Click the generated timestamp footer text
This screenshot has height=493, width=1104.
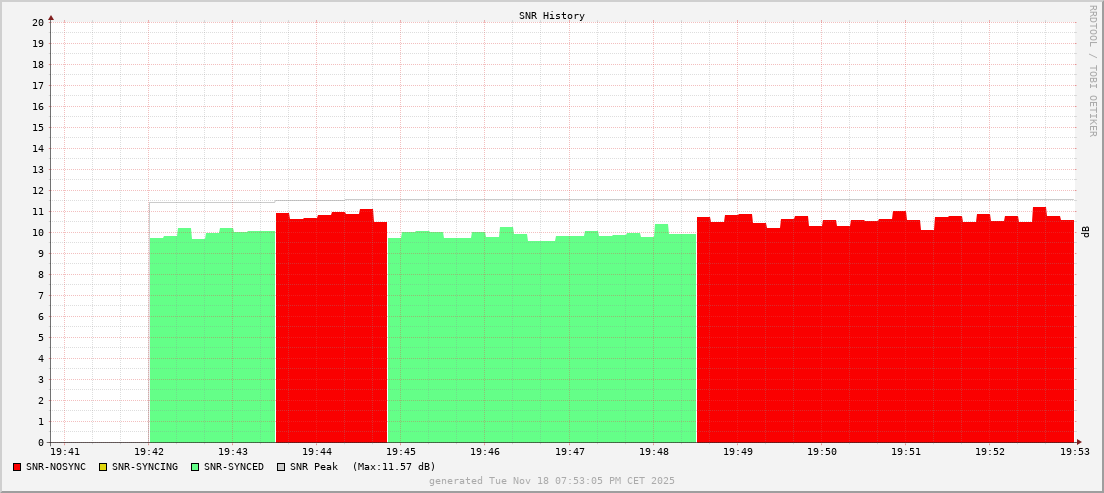coord(552,481)
